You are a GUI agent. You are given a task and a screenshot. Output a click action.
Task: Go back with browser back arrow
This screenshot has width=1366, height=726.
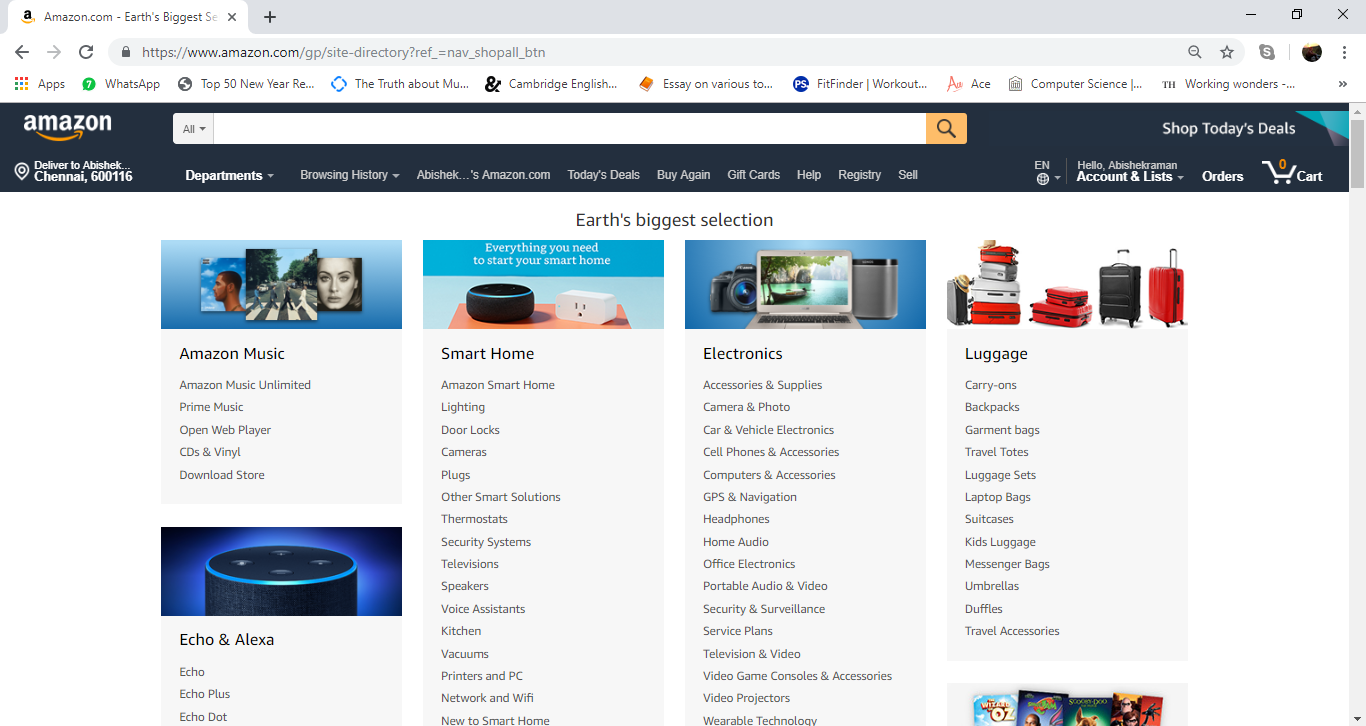[x=22, y=52]
